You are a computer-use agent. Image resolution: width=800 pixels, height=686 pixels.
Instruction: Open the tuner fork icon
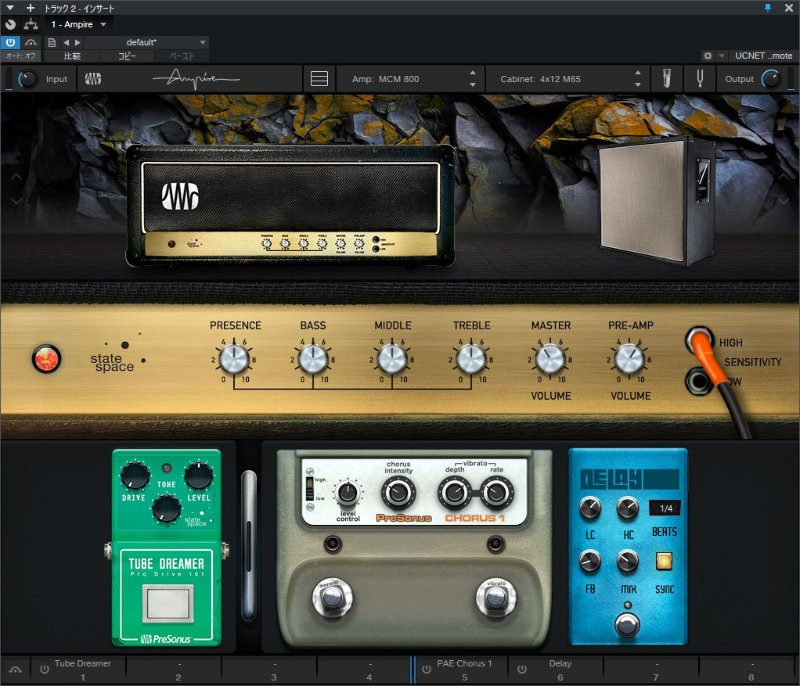tap(699, 79)
